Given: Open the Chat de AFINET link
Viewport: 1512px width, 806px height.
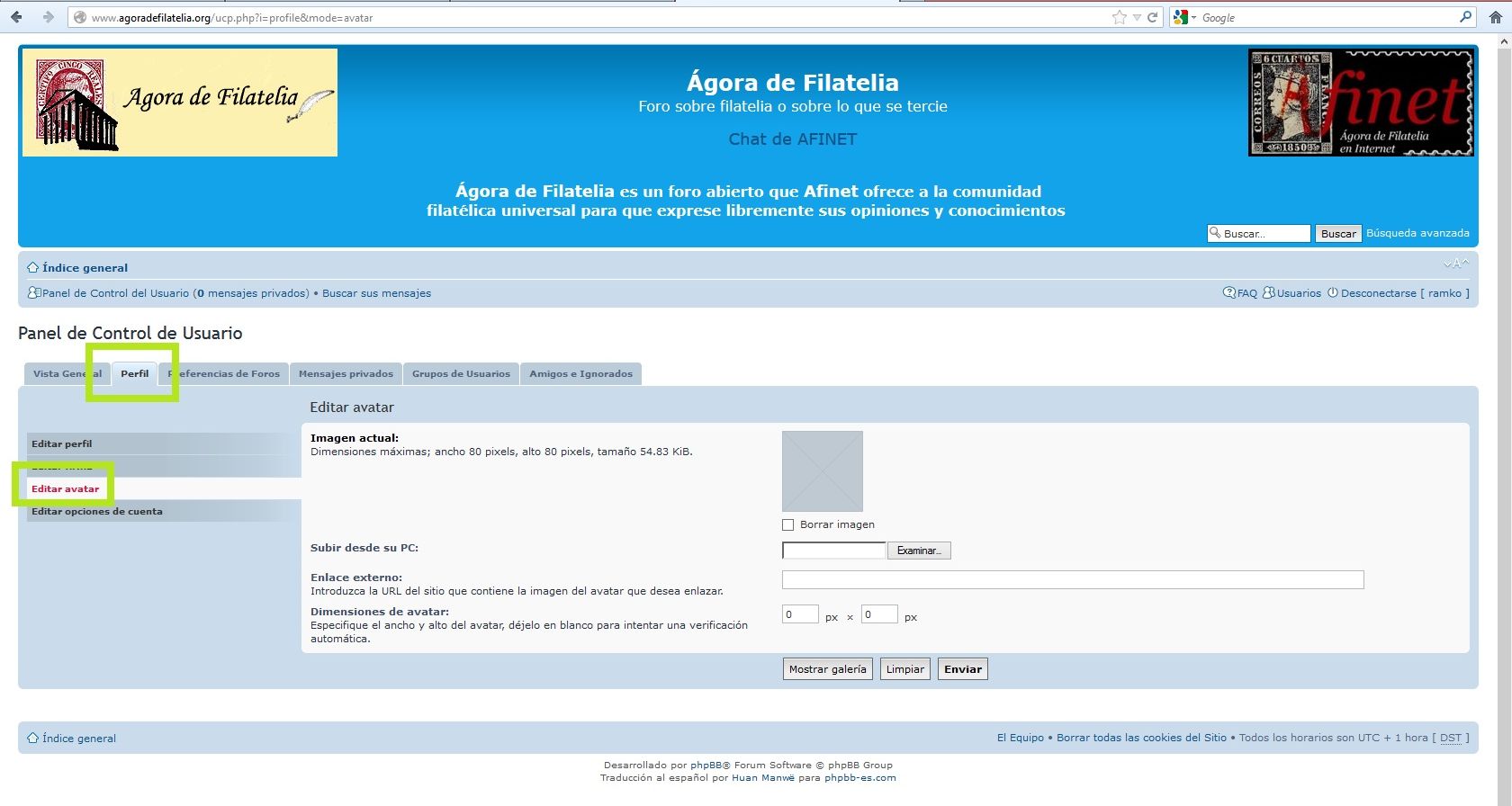Looking at the screenshot, I should pos(792,139).
